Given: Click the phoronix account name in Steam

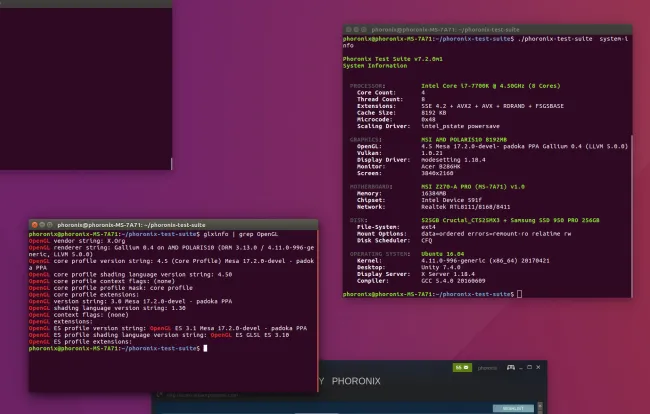Looking at the screenshot, I should [487, 367].
